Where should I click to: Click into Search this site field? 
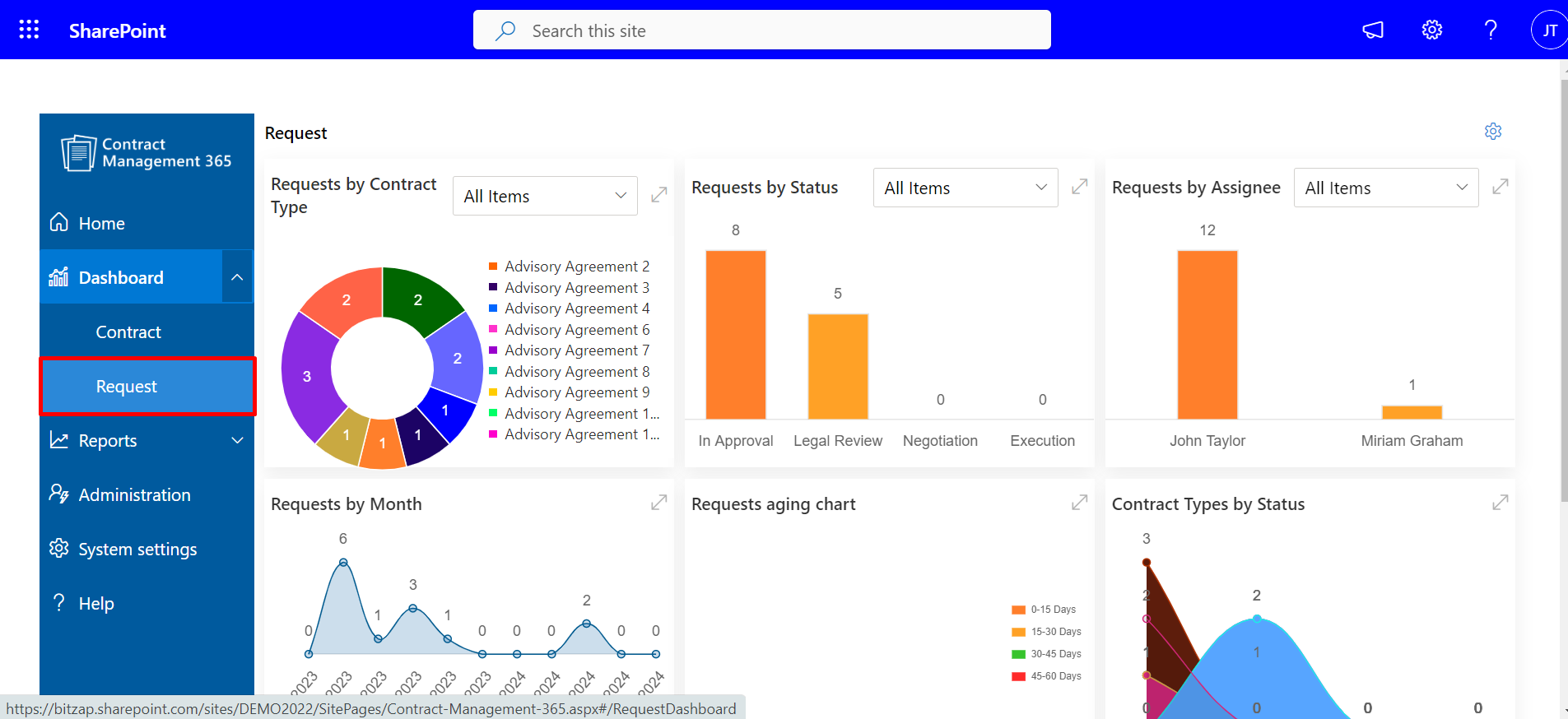pos(762,30)
